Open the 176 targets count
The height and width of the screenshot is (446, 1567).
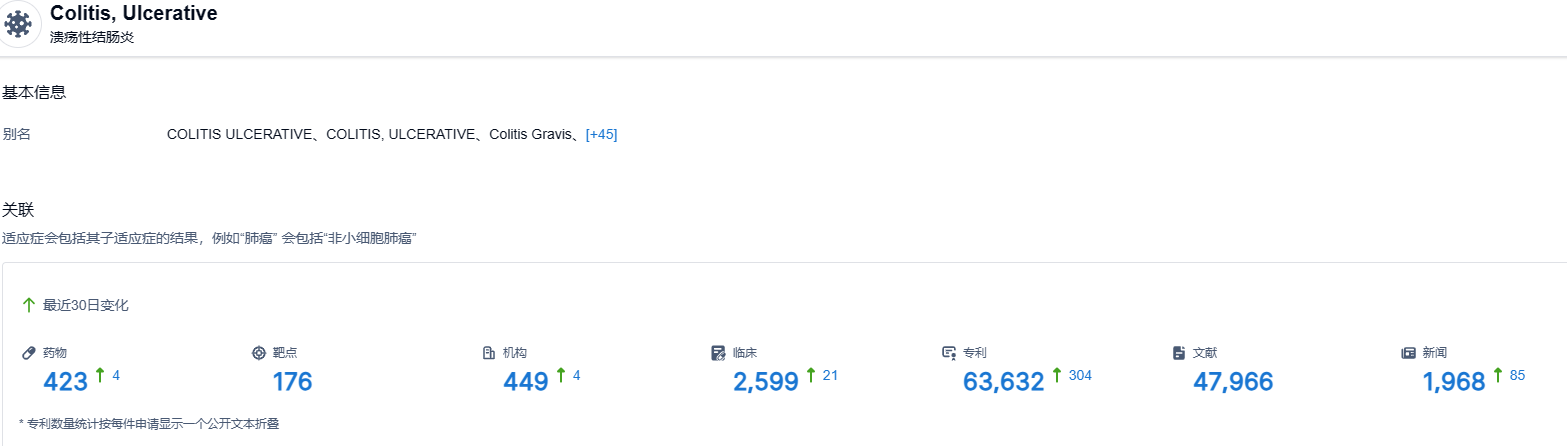(x=292, y=381)
